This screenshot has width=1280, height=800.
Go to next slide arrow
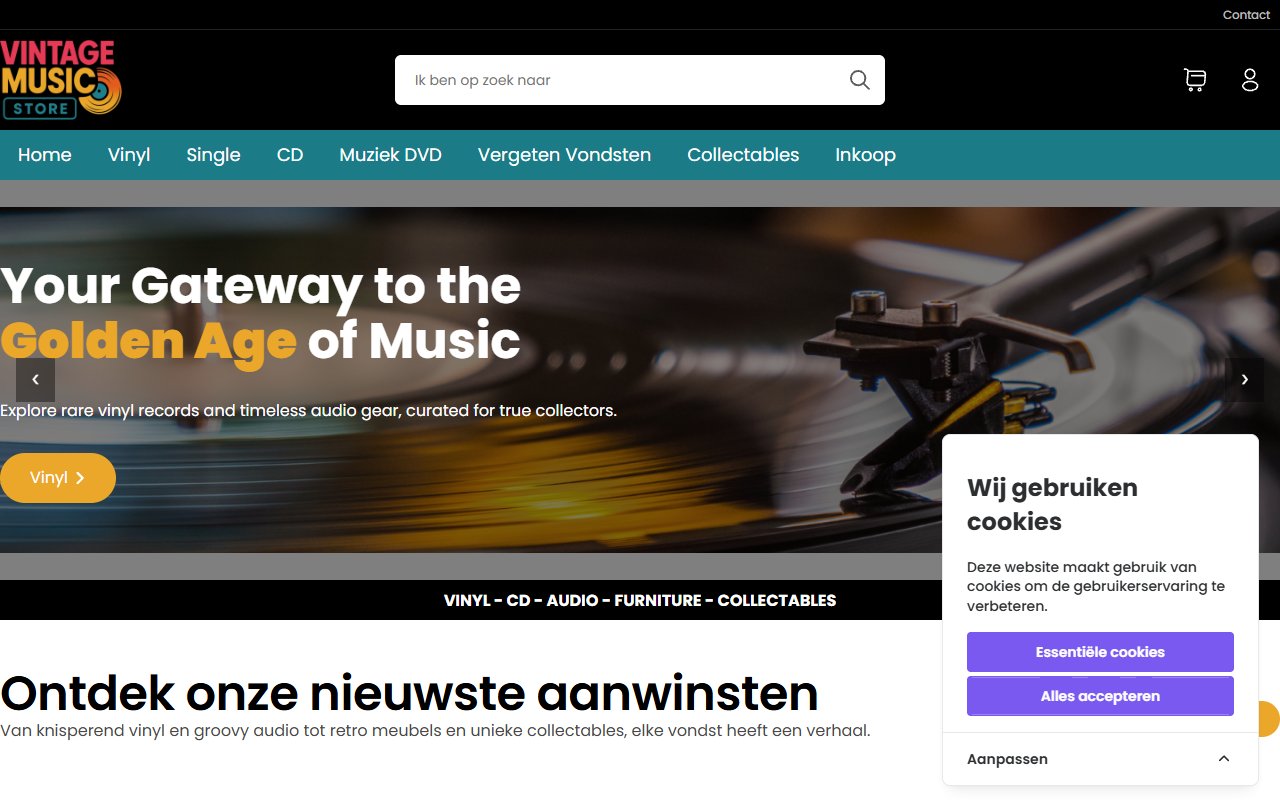[x=1245, y=380]
